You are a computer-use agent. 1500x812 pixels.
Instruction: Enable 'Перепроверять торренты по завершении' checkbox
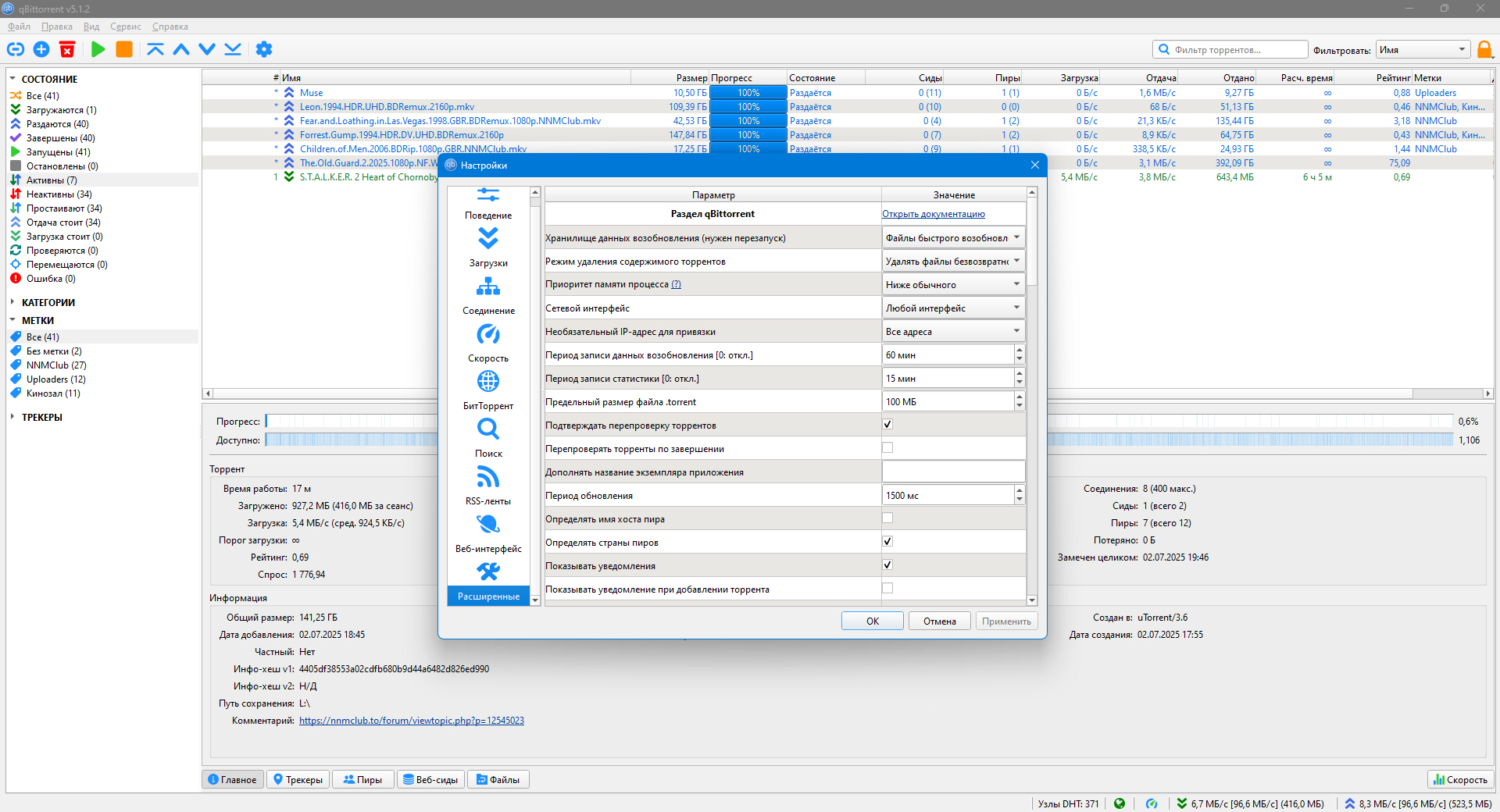click(887, 448)
